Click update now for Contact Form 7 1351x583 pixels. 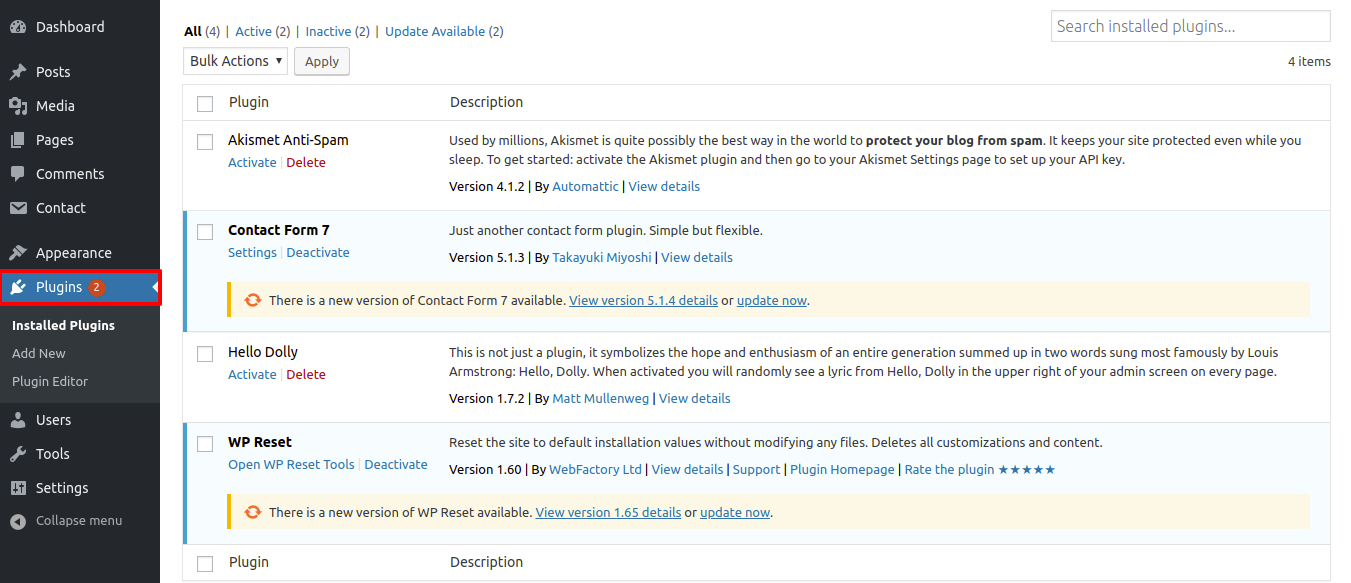click(772, 300)
